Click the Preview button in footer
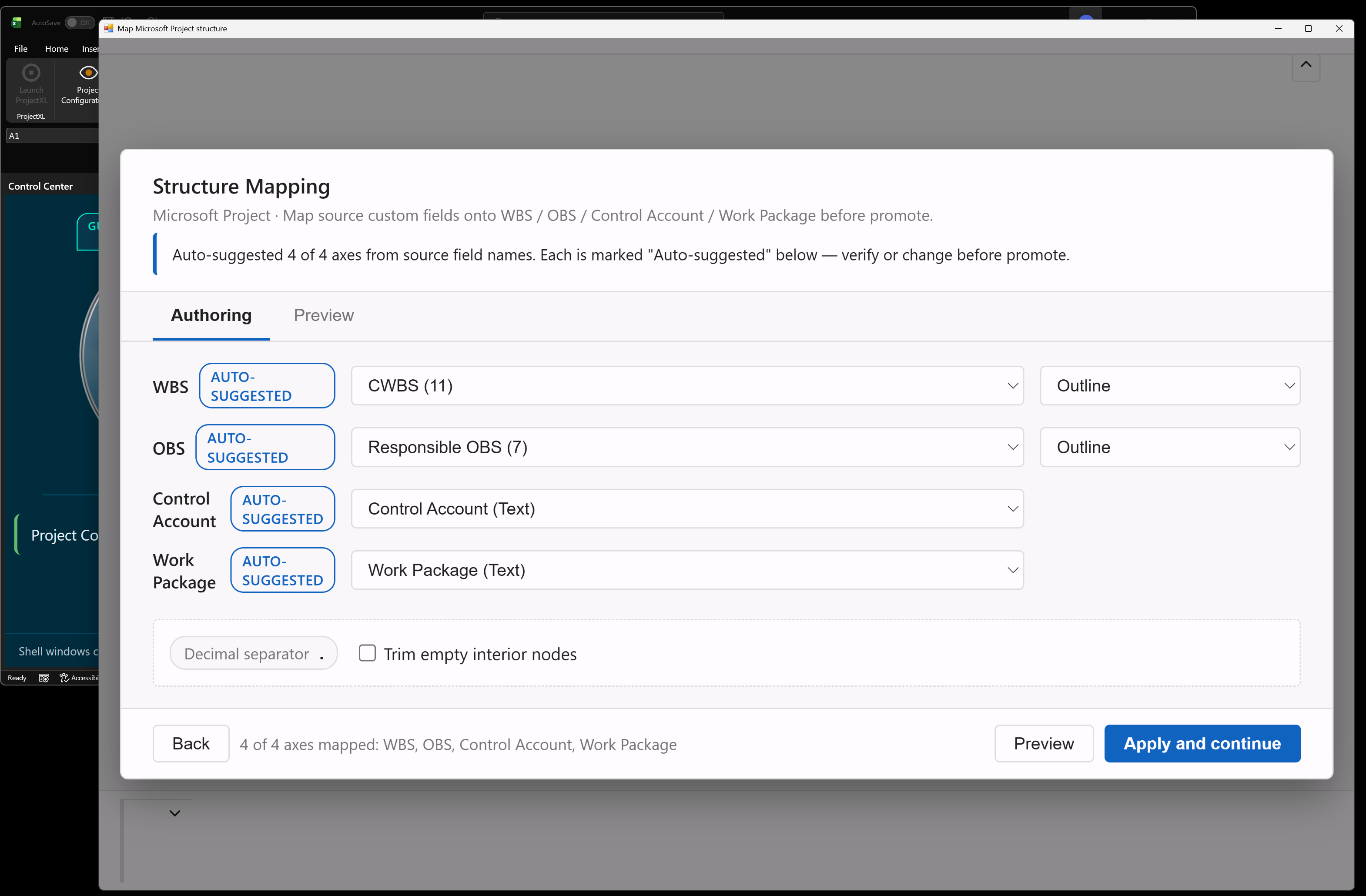1366x896 pixels. 1044,743
